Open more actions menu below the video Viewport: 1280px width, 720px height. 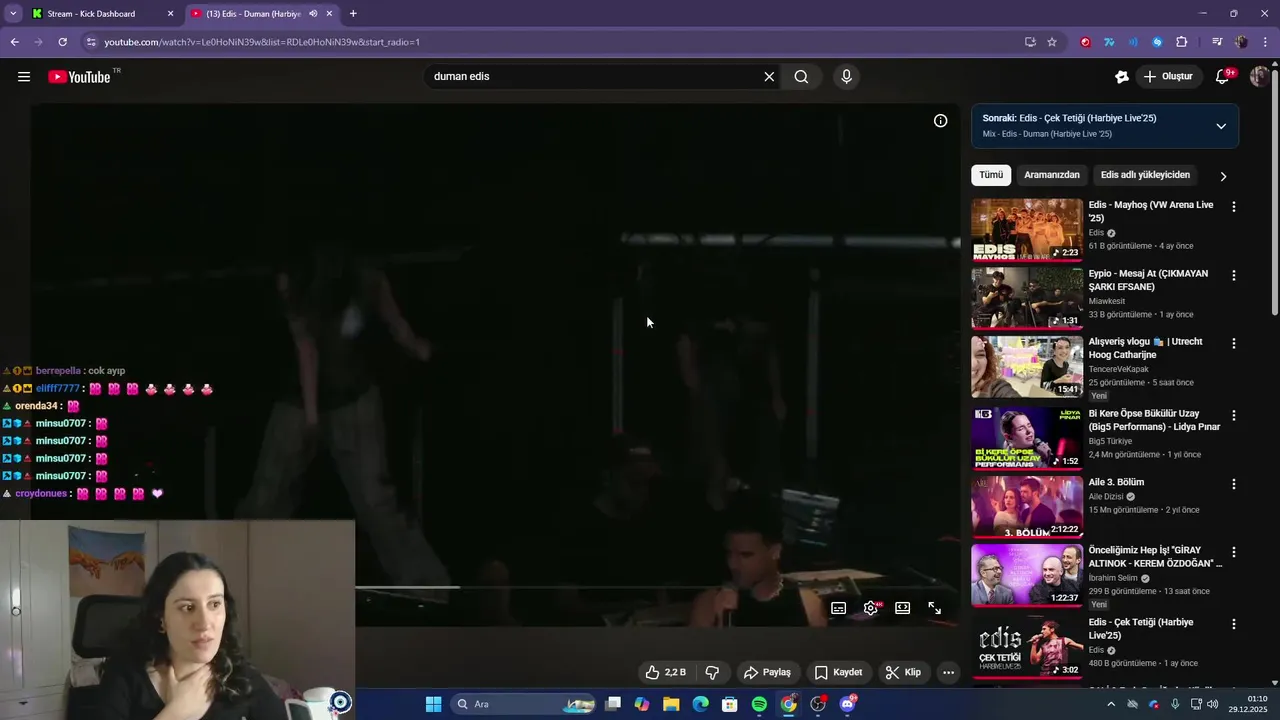click(948, 672)
